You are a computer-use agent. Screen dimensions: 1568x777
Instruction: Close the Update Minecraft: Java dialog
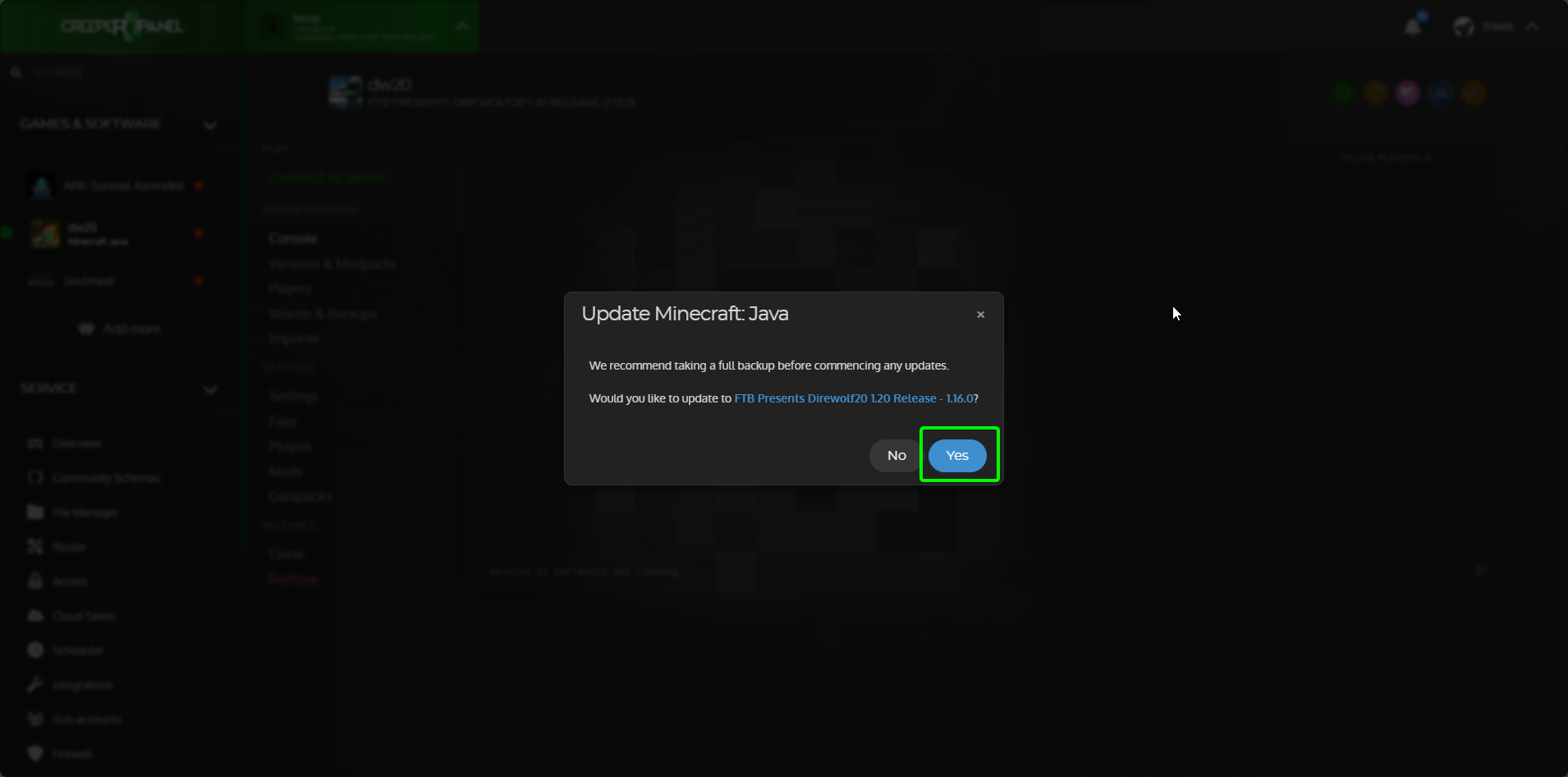(x=980, y=315)
